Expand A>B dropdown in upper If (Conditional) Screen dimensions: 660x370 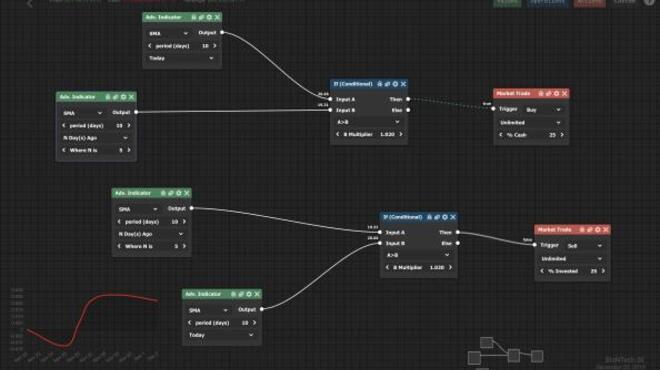[368, 122]
